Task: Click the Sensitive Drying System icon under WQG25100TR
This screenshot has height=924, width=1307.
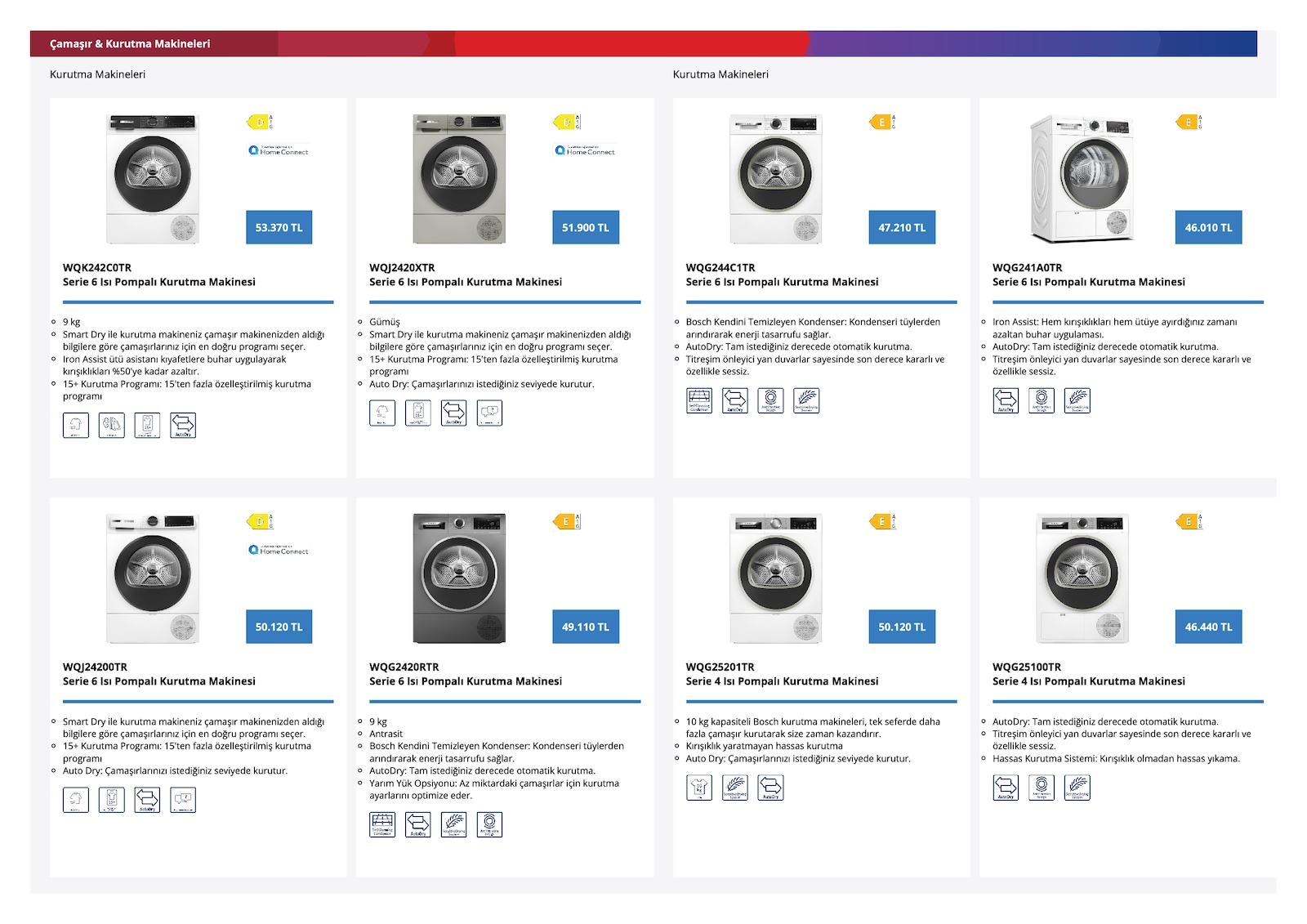Action: (1077, 788)
